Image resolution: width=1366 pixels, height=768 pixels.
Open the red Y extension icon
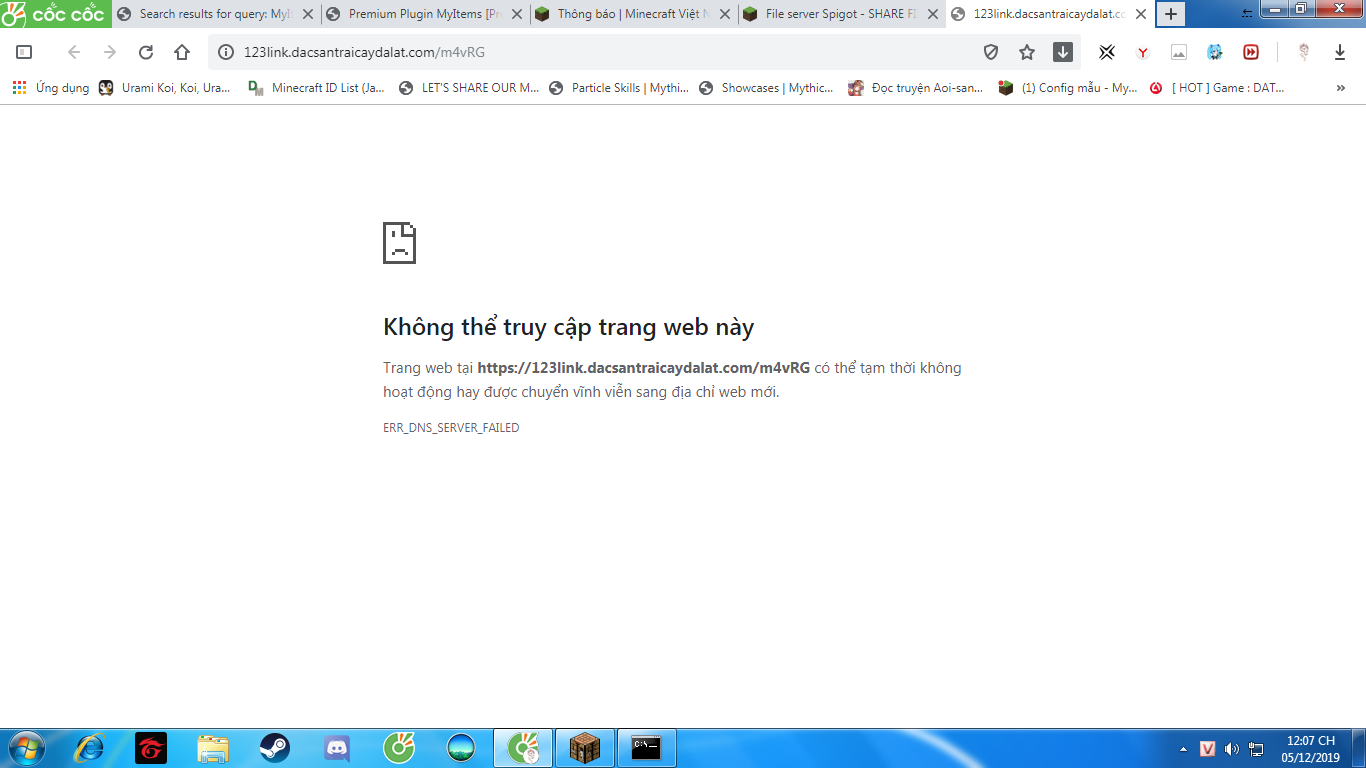(1143, 52)
